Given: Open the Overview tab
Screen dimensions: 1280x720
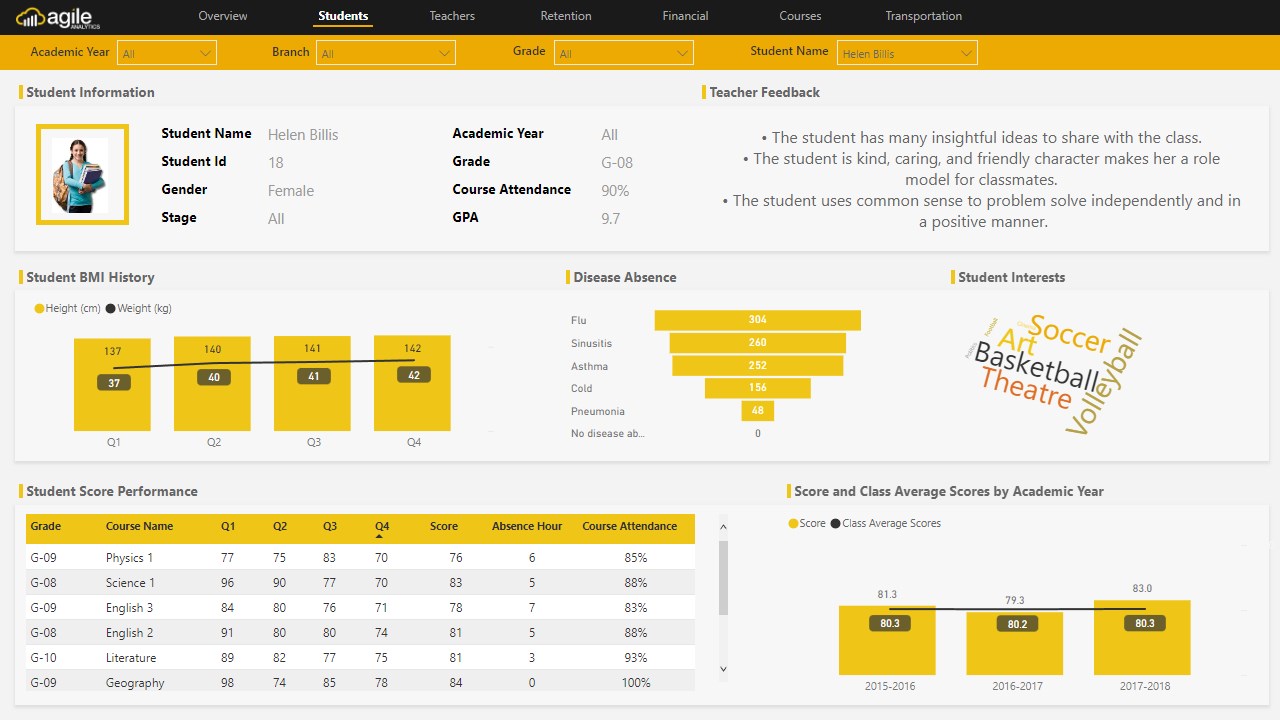Looking at the screenshot, I should click(223, 16).
